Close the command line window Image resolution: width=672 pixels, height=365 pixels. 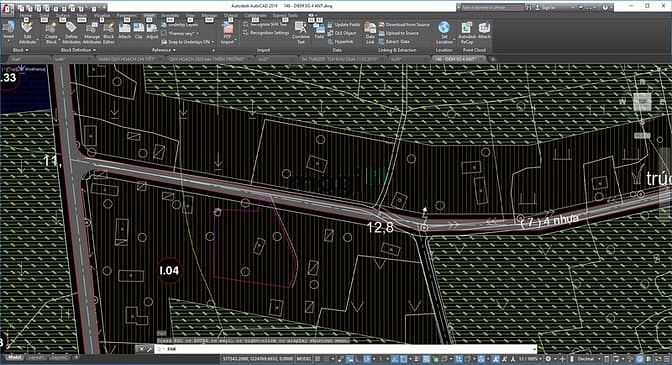141,349
